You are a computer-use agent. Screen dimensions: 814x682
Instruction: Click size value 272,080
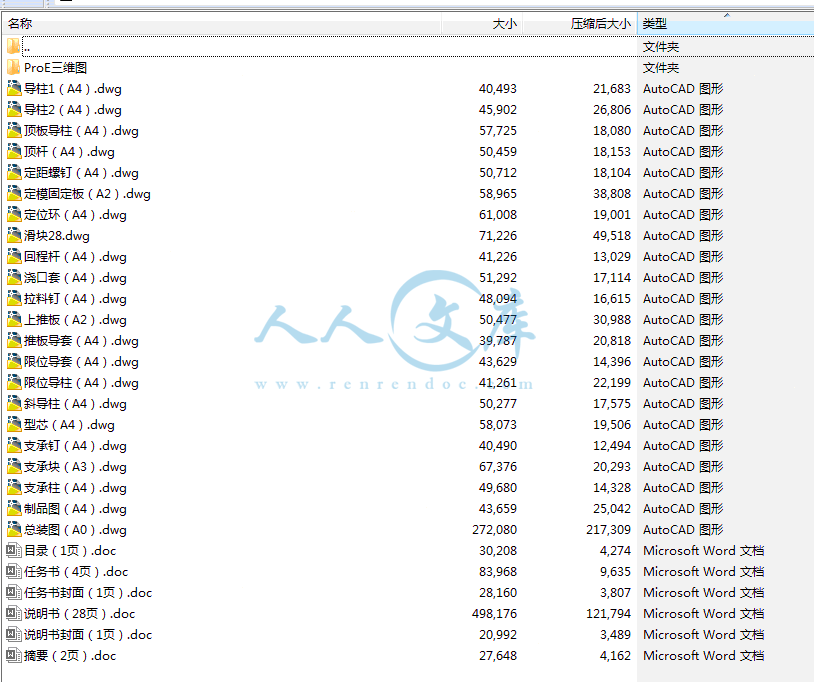494,530
